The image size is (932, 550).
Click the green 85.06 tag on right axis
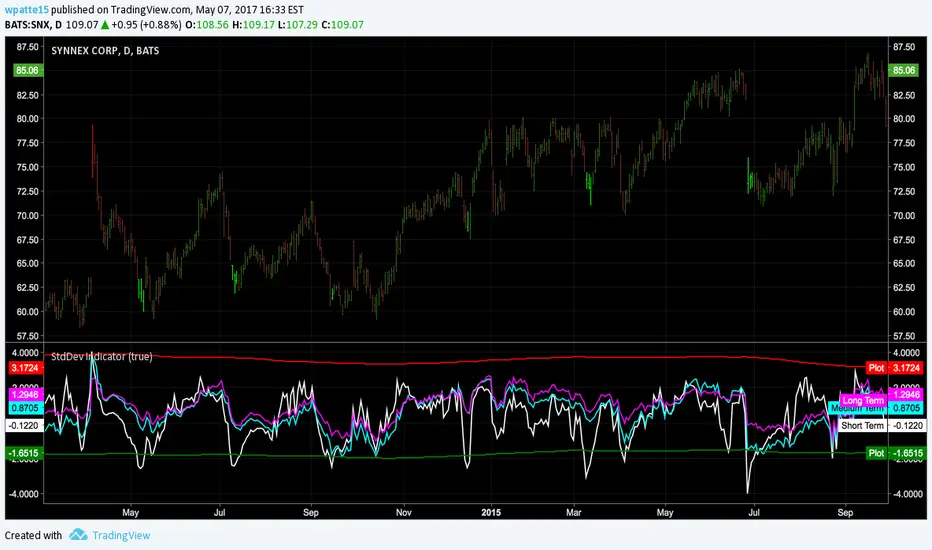click(903, 70)
